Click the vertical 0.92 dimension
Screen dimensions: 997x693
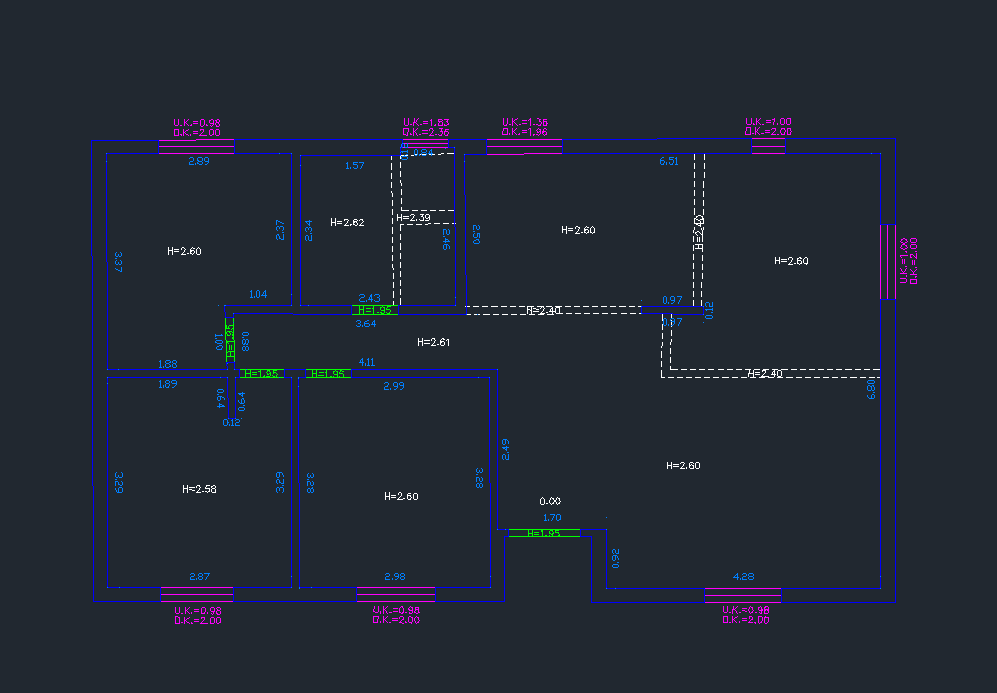tap(615, 558)
